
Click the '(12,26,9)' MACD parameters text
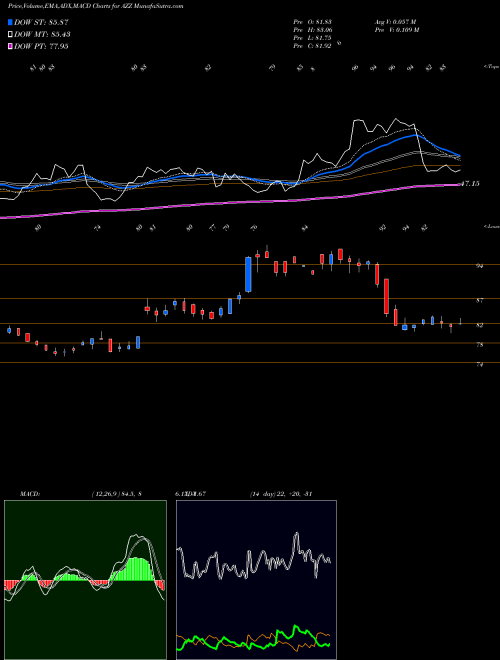point(106,494)
